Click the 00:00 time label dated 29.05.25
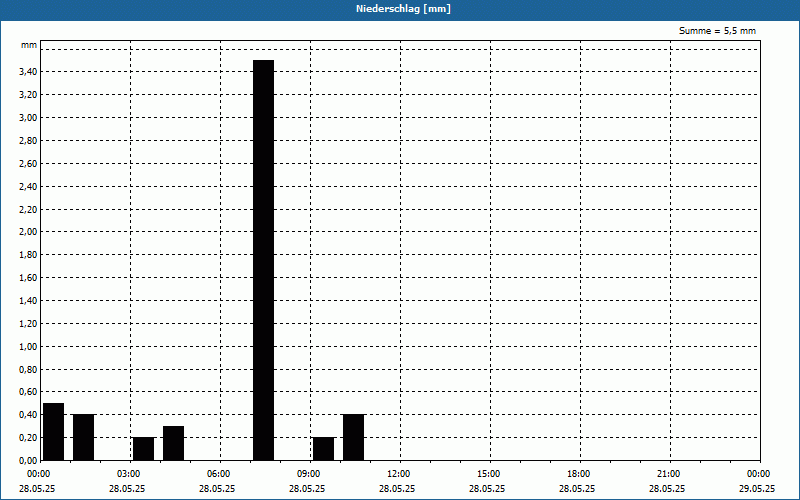This screenshot has width=800, height=500. (x=759, y=474)
